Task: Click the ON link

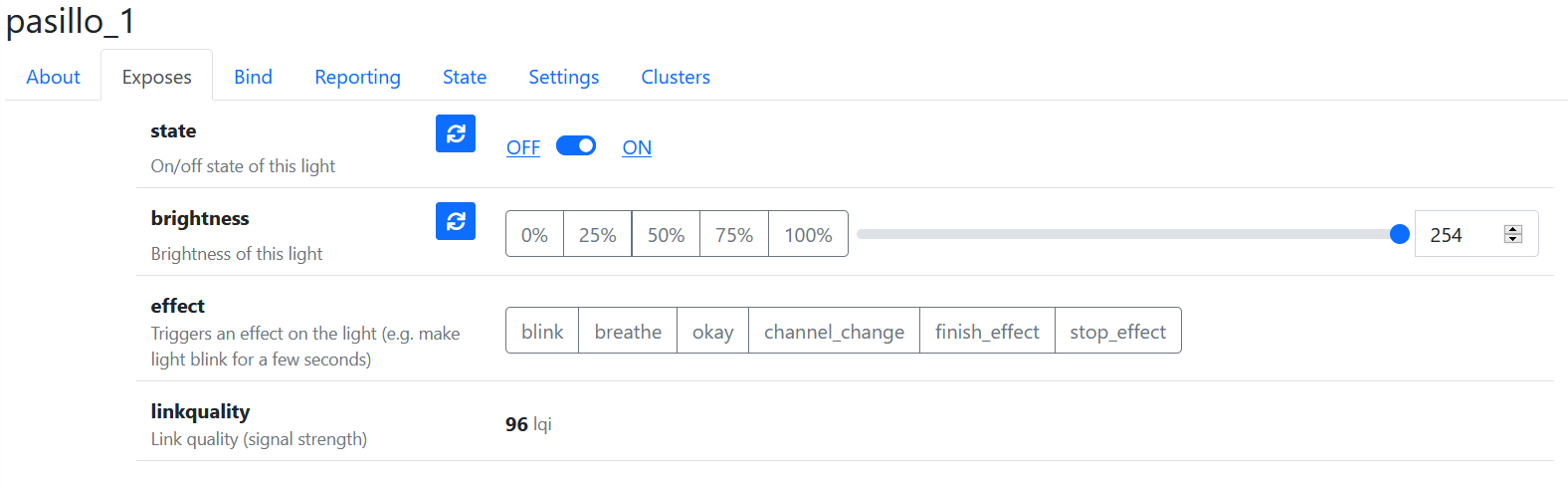Action: [x=637, y=147]
